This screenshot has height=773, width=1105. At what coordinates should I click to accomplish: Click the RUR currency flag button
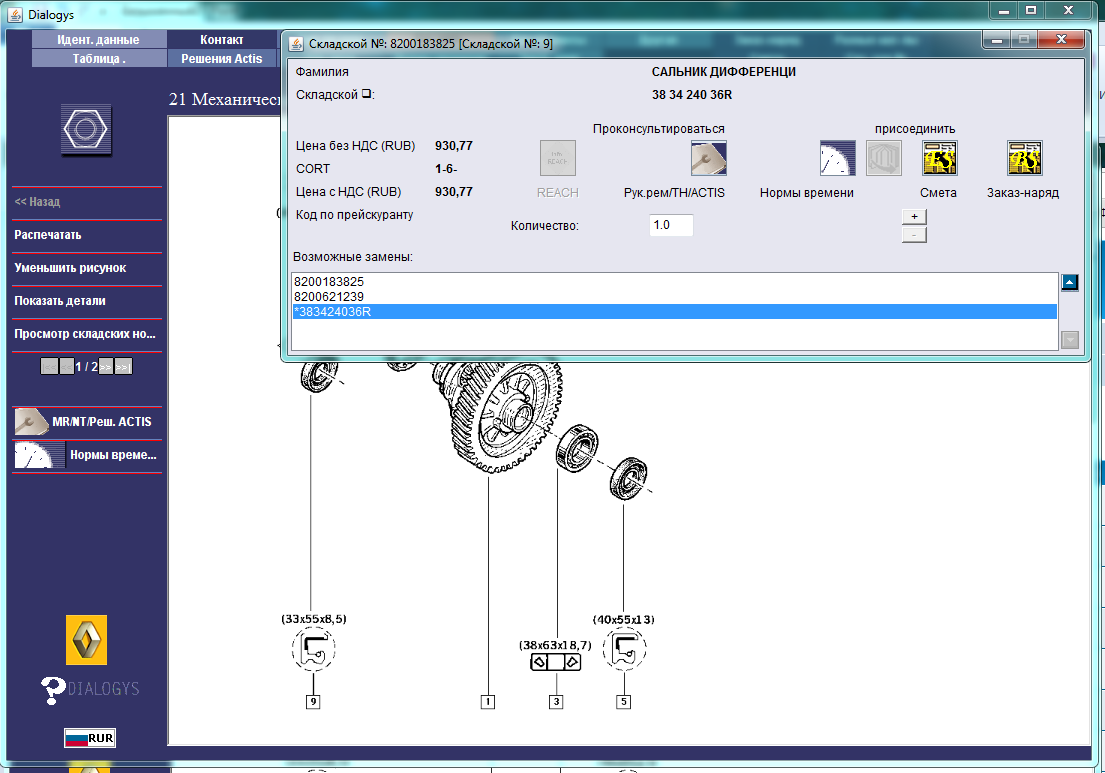tap(89, 738)
